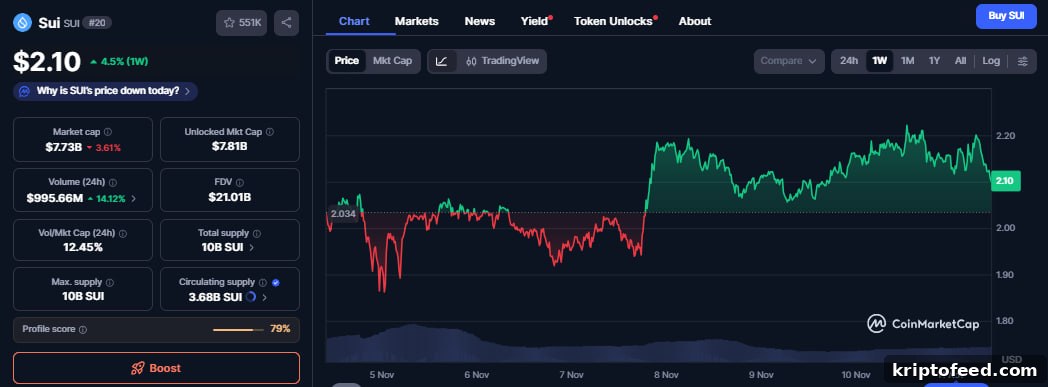Open the Markets tab
The width and height of the screenshot is (1048, 387).
416,21
